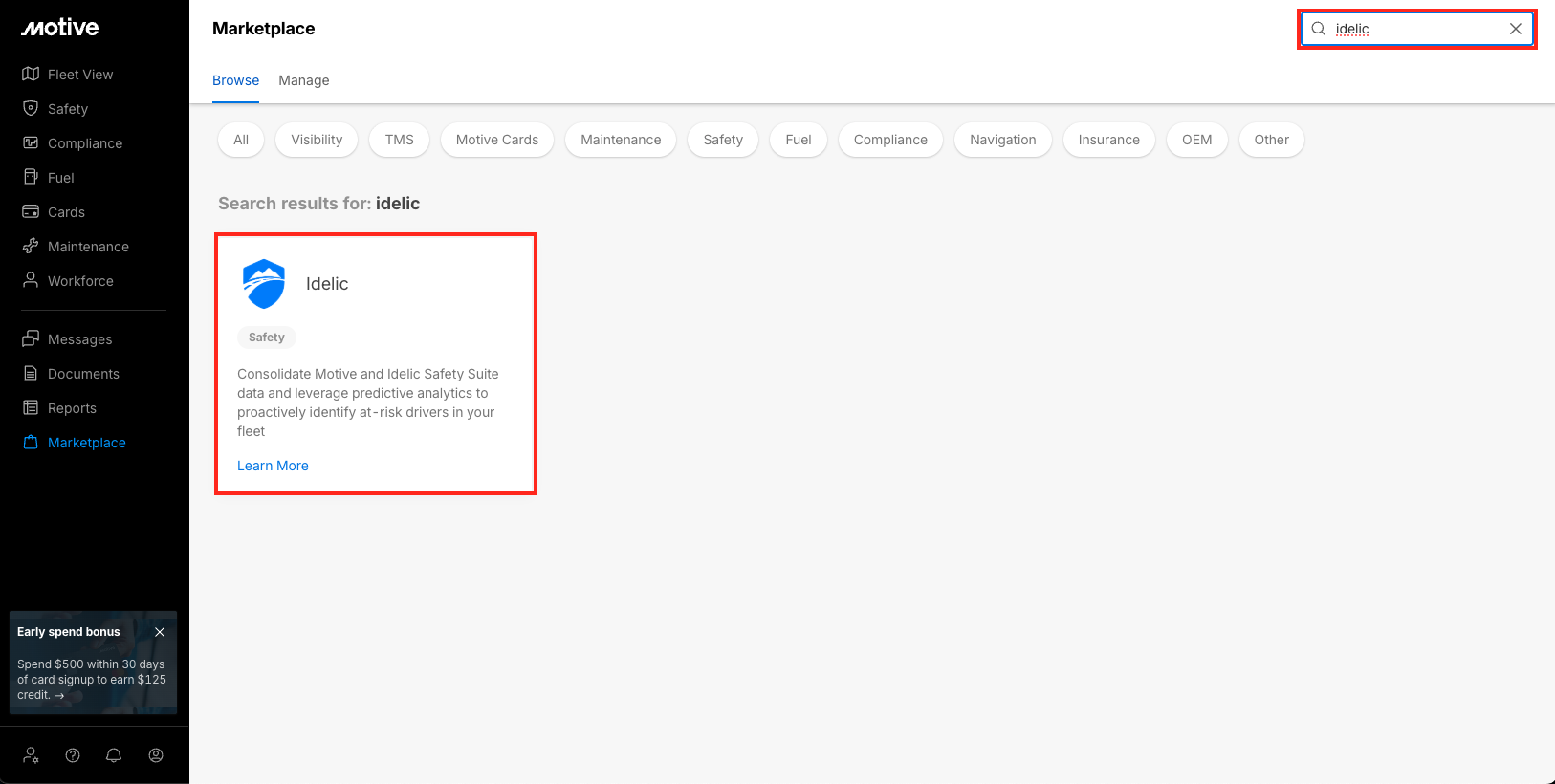
Task: Click the Fleet View map icon
Action: [31, 75]
